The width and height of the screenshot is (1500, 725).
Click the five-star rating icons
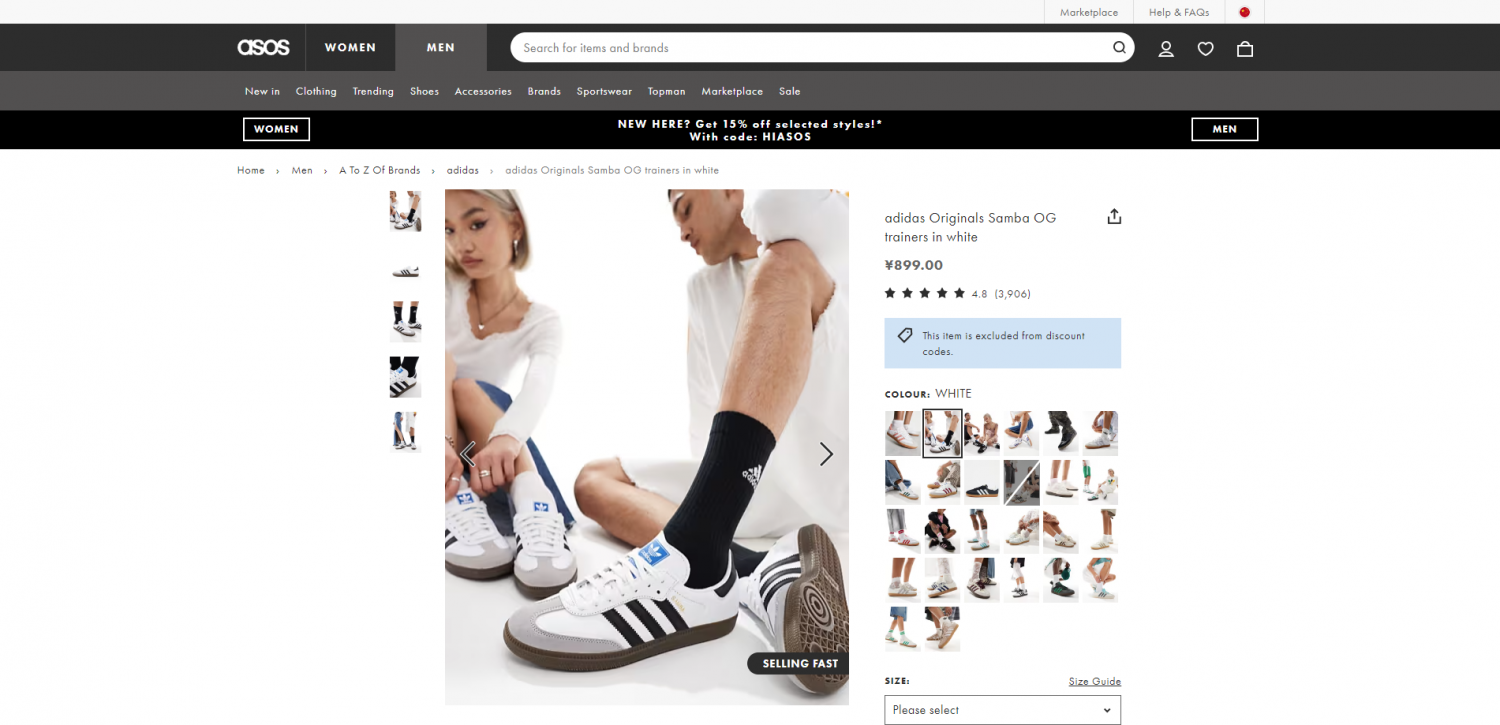point(925,293)
